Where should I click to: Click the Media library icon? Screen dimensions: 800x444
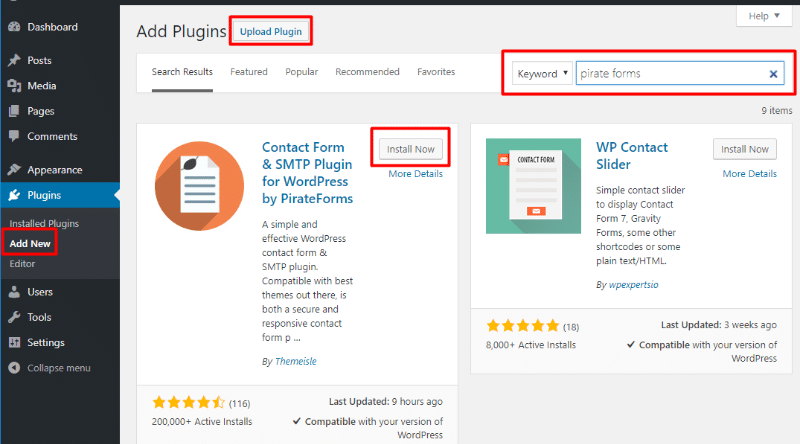tap(14, 86)
